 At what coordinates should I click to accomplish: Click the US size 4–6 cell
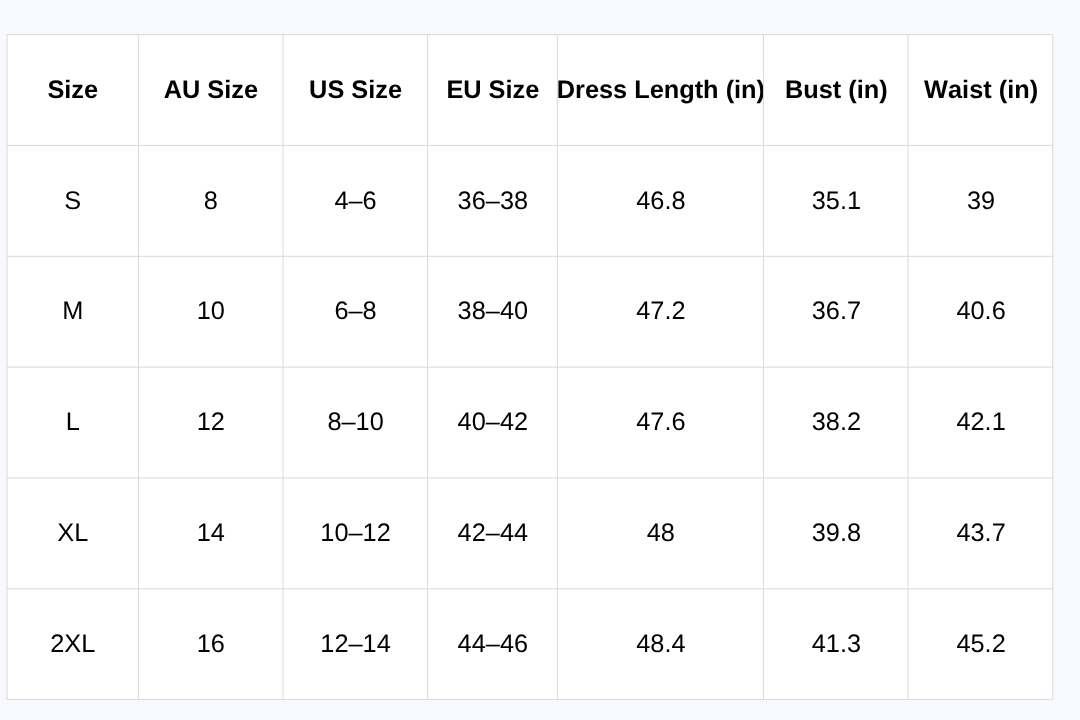355,200
